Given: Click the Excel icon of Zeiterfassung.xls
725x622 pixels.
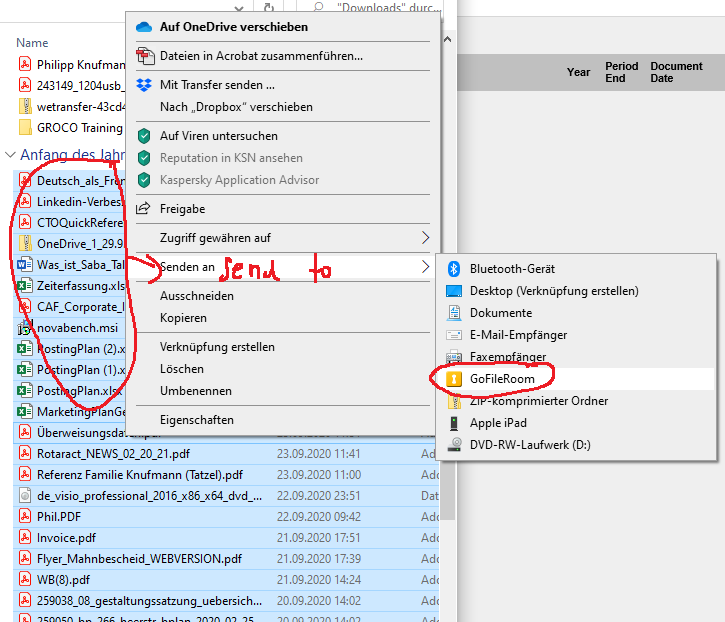Looking at the screenshot, I should (x=25, y=286).
